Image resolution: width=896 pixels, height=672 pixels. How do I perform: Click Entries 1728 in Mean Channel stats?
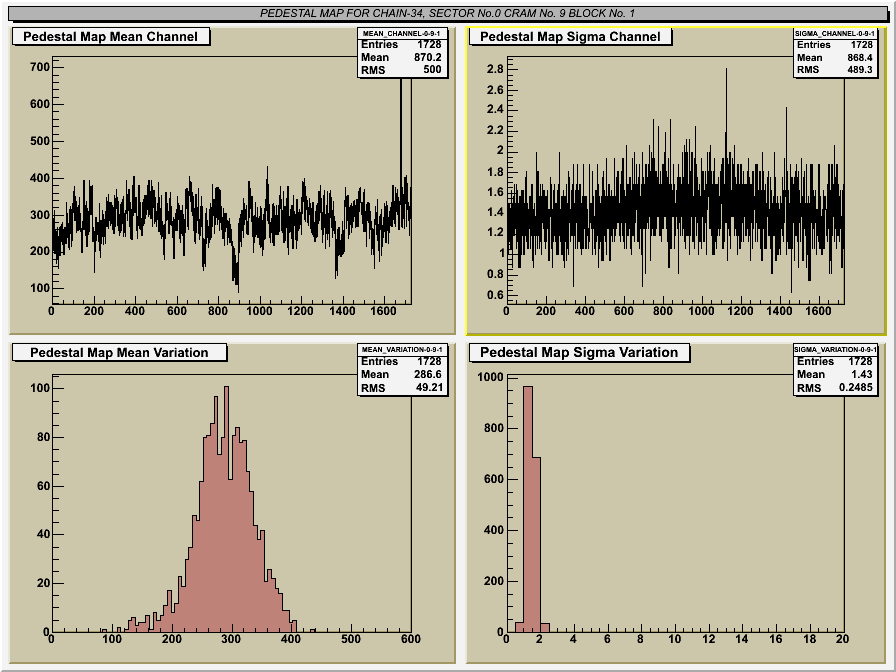tap(401, 45)
